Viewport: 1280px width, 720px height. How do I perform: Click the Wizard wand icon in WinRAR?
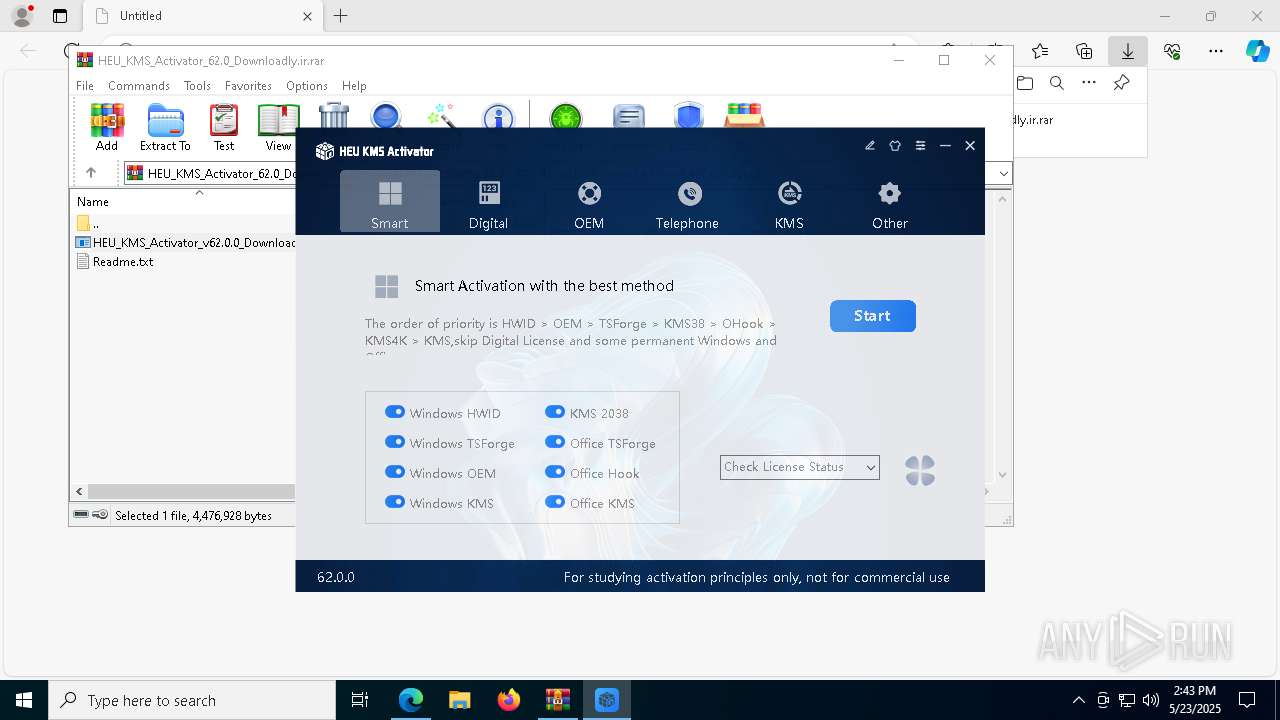tap(441, 116)
